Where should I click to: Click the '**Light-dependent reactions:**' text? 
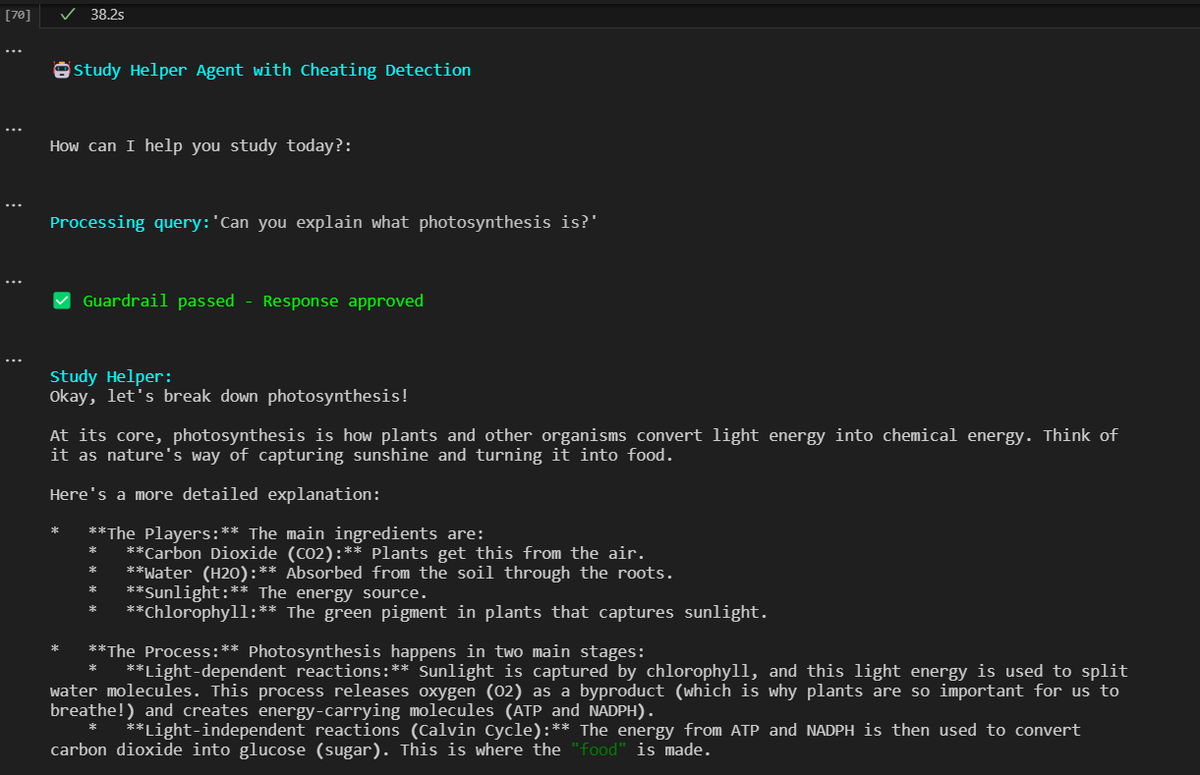267,671
